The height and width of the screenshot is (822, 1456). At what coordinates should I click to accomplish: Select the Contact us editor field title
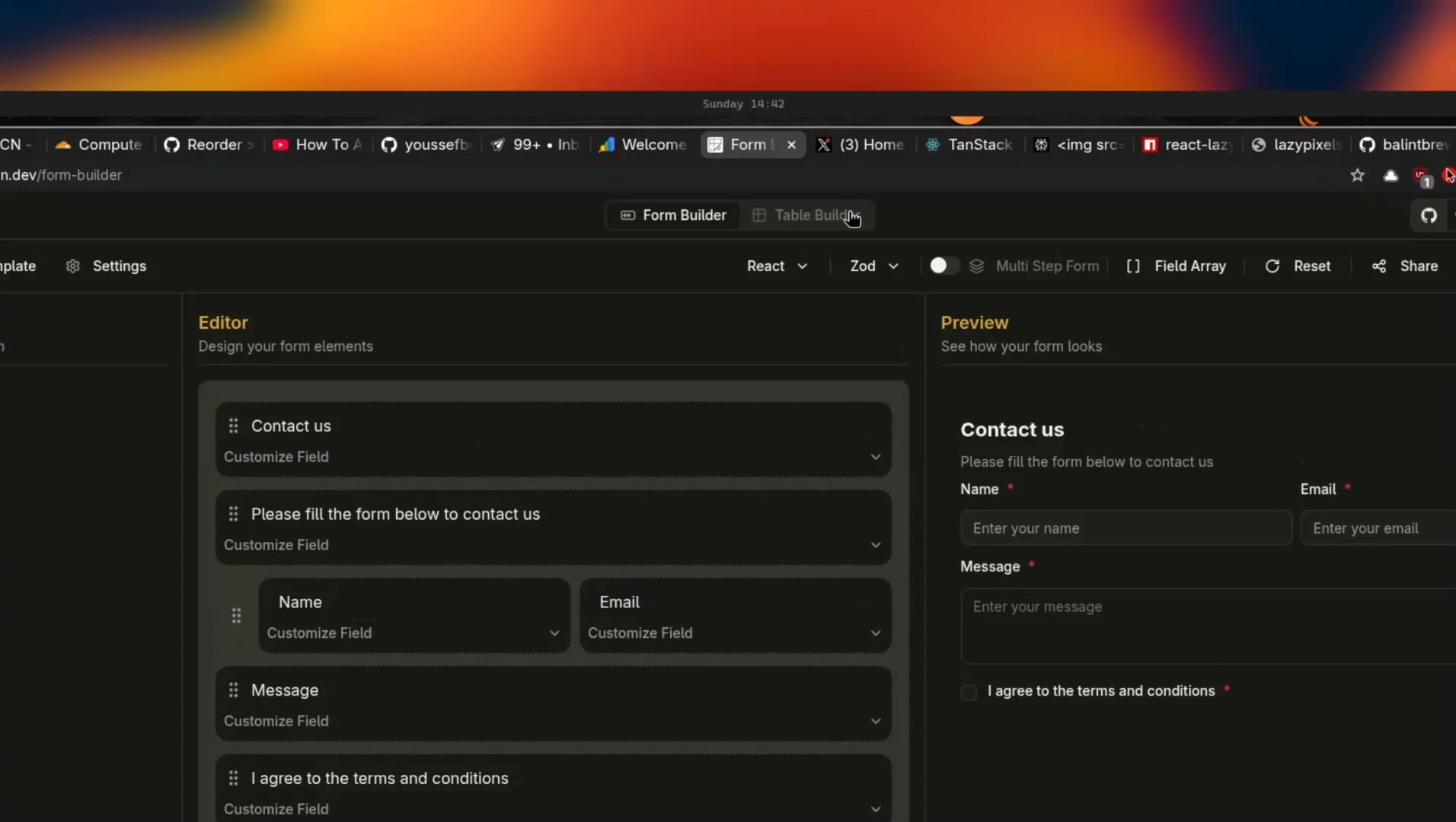pos(291,425)
